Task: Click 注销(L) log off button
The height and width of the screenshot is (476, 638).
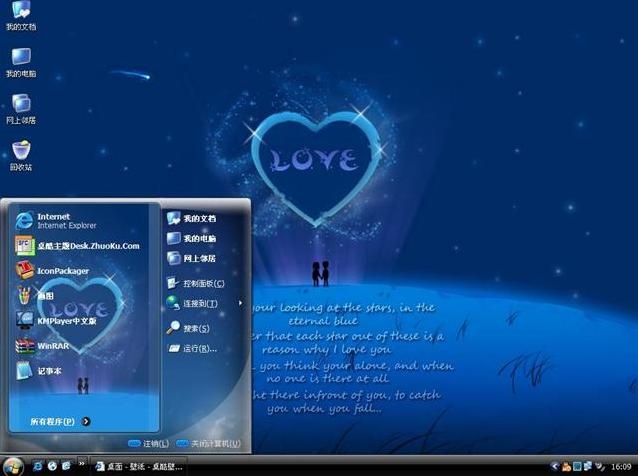Action: pyautogui.click(x=149, y=443)
